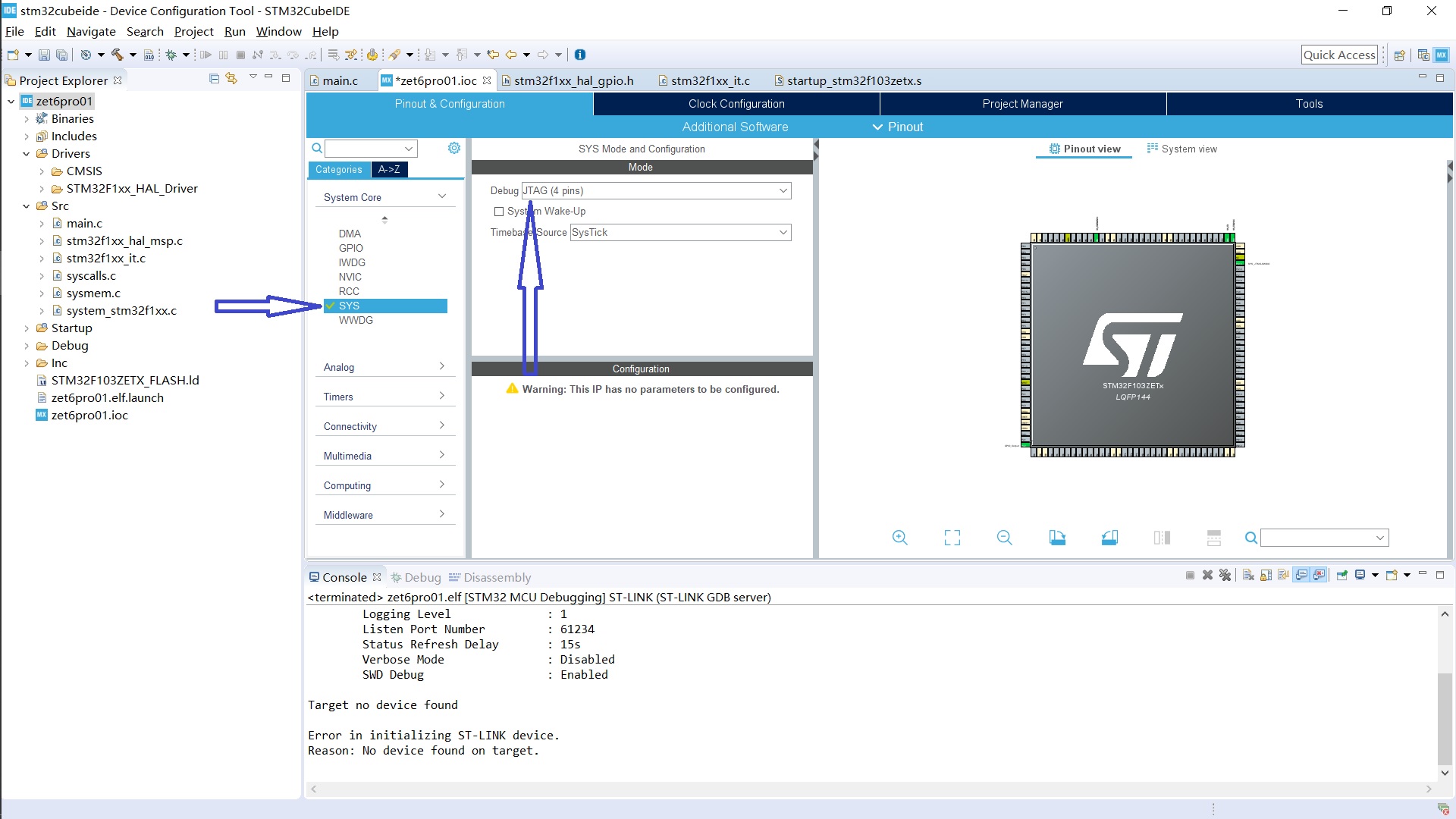
Task: Click the pin search magnifier icon
Action: tap(1251, 538)
